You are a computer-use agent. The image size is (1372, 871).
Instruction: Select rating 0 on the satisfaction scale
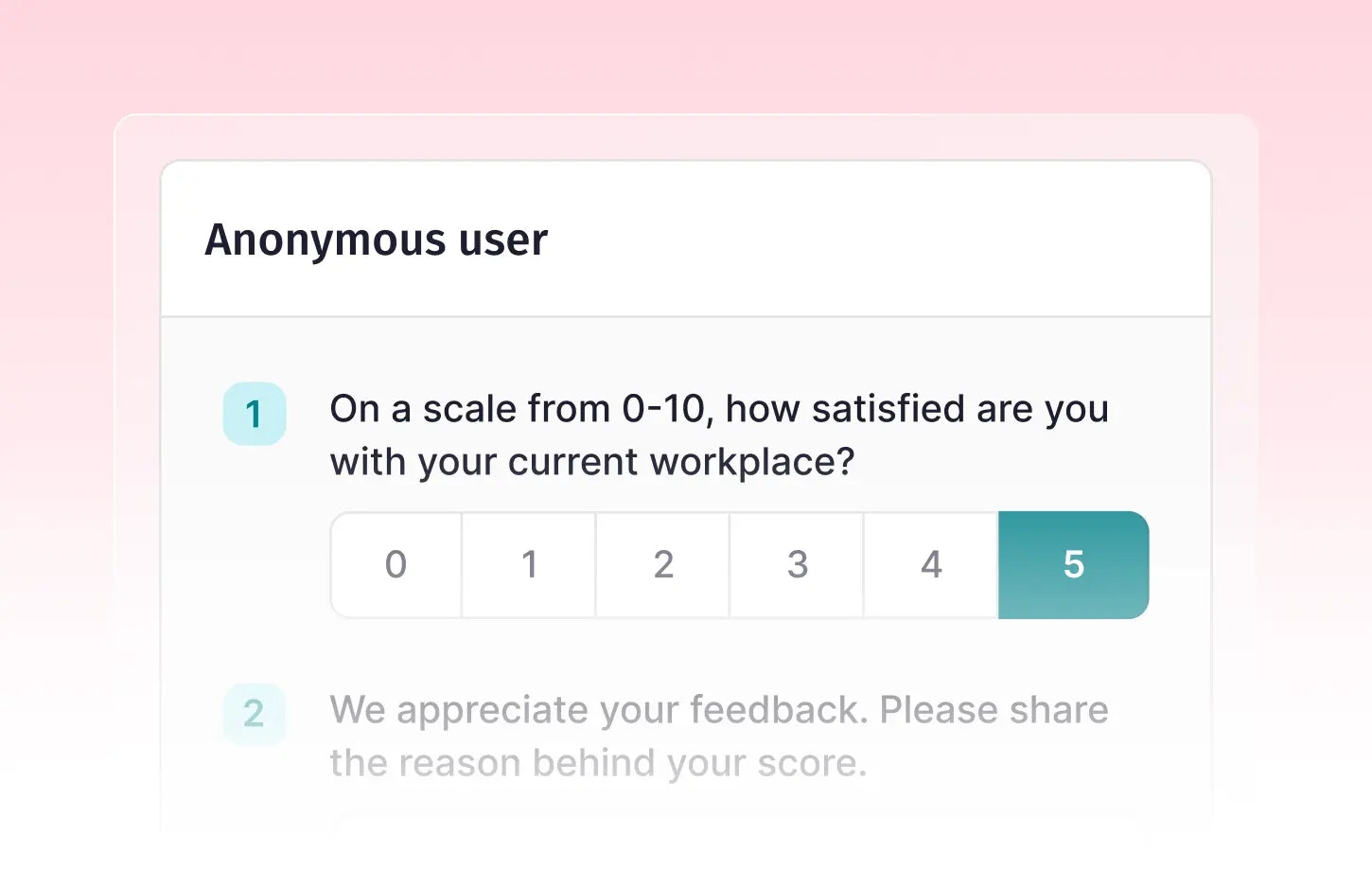396,565
